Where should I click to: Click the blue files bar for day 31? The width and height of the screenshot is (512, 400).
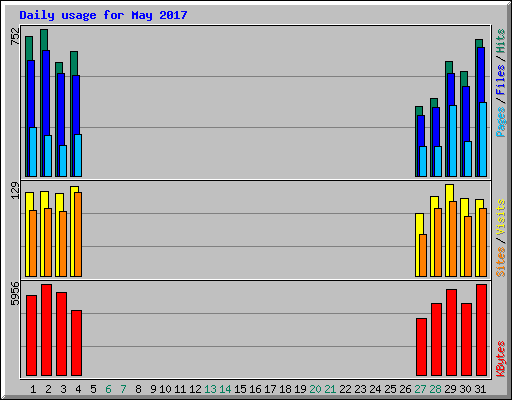point(481,75)
